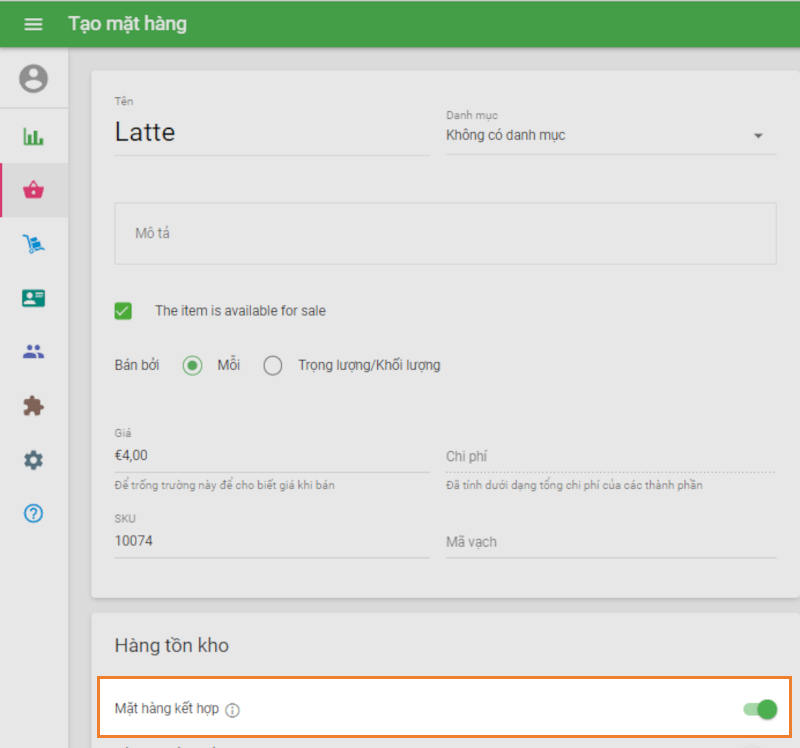Open the hamburger navigation menu
The height and width of the screenshot is (748, 800).
click(x=33, y=24)
